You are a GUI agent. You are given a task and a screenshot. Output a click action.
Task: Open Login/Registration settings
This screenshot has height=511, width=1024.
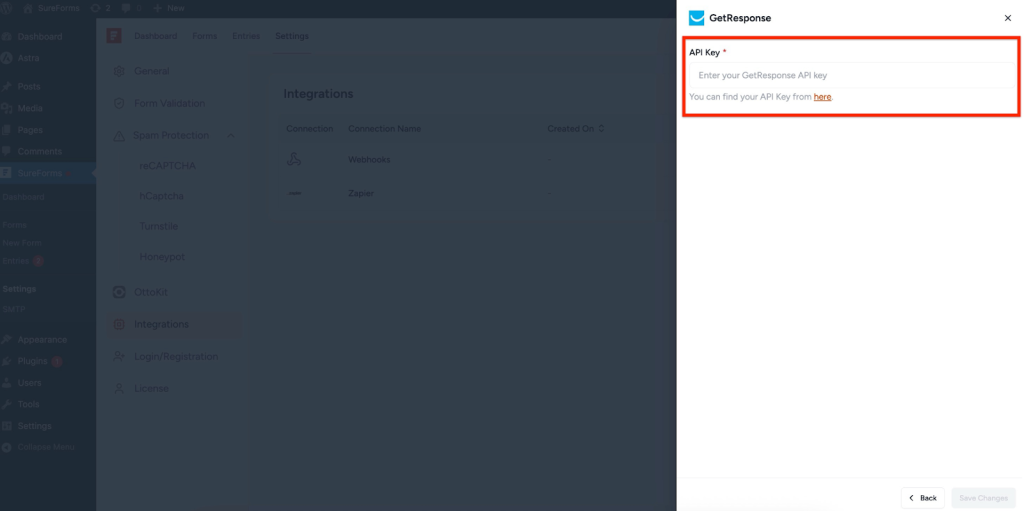pos(174,357)
